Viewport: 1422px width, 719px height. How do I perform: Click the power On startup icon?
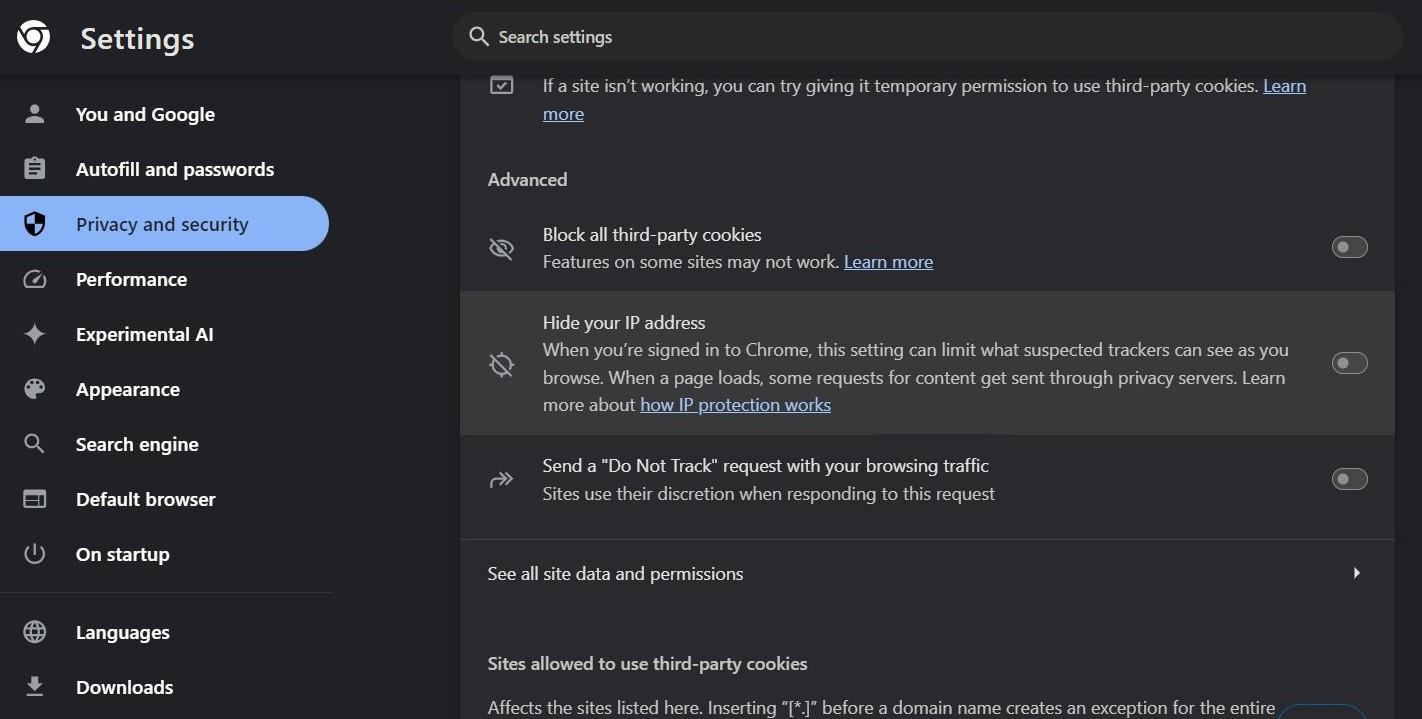[35, 554]
